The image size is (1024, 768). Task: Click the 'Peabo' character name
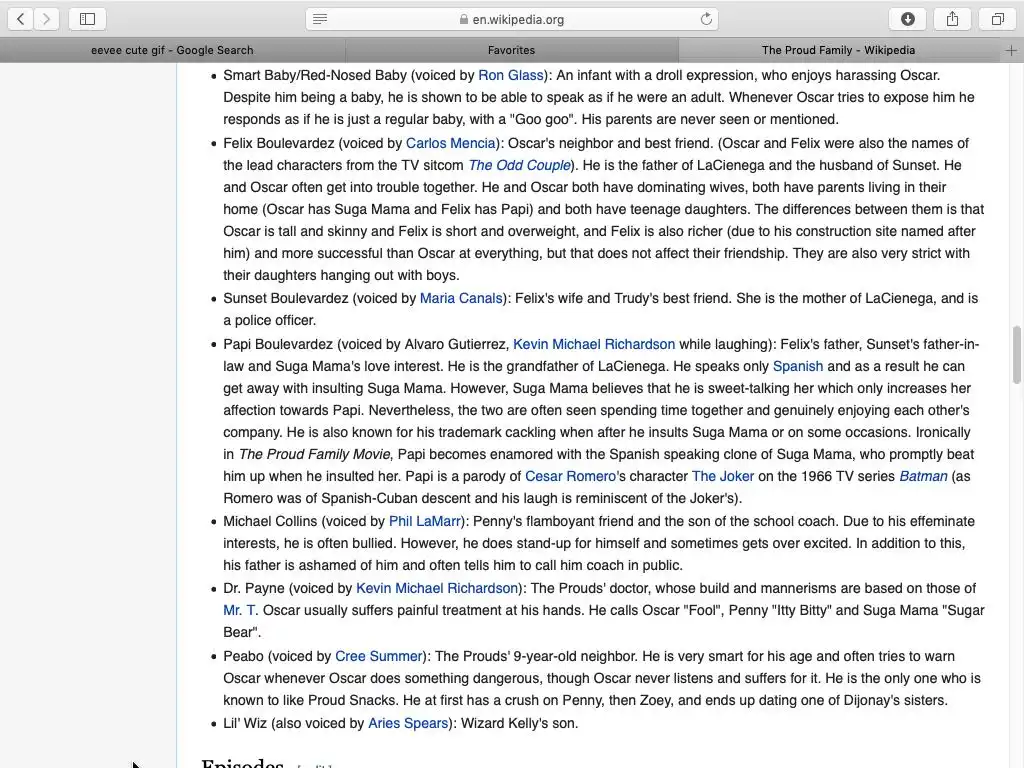[244, 656]
